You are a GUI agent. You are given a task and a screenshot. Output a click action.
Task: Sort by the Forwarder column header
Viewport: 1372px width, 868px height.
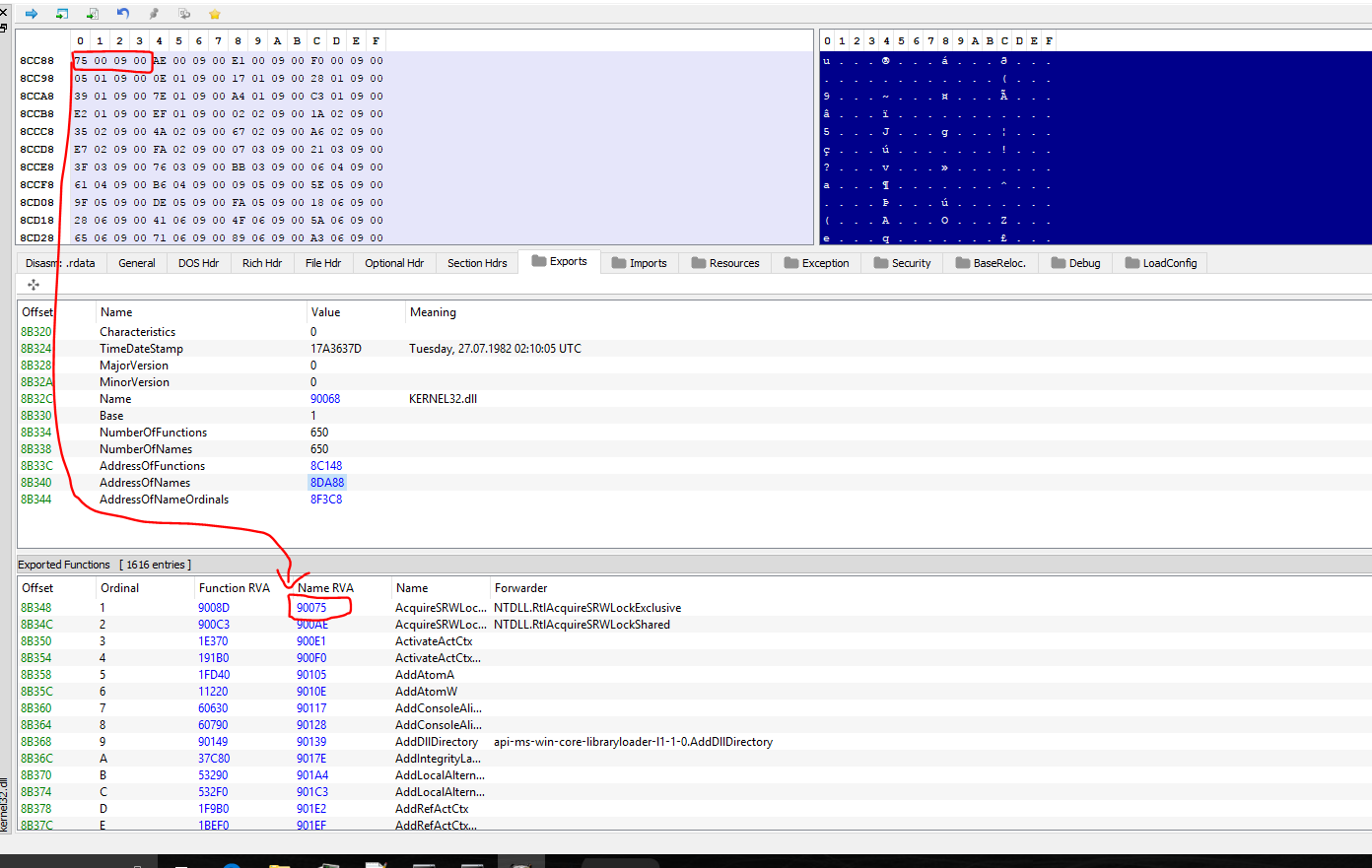[520, 588]
